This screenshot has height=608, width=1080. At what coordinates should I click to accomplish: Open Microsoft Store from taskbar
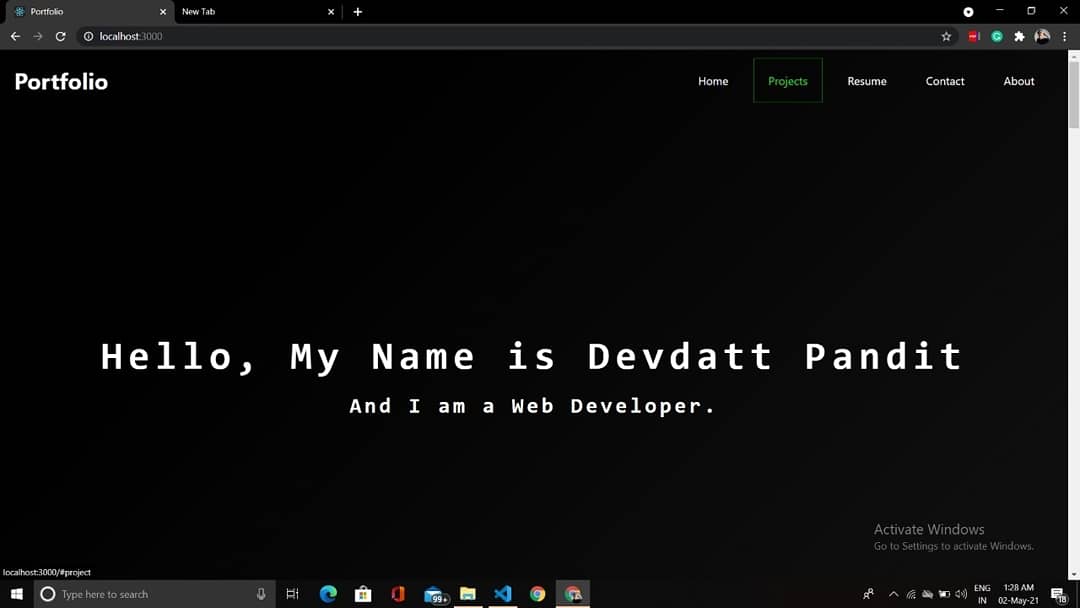coord(363,594)
